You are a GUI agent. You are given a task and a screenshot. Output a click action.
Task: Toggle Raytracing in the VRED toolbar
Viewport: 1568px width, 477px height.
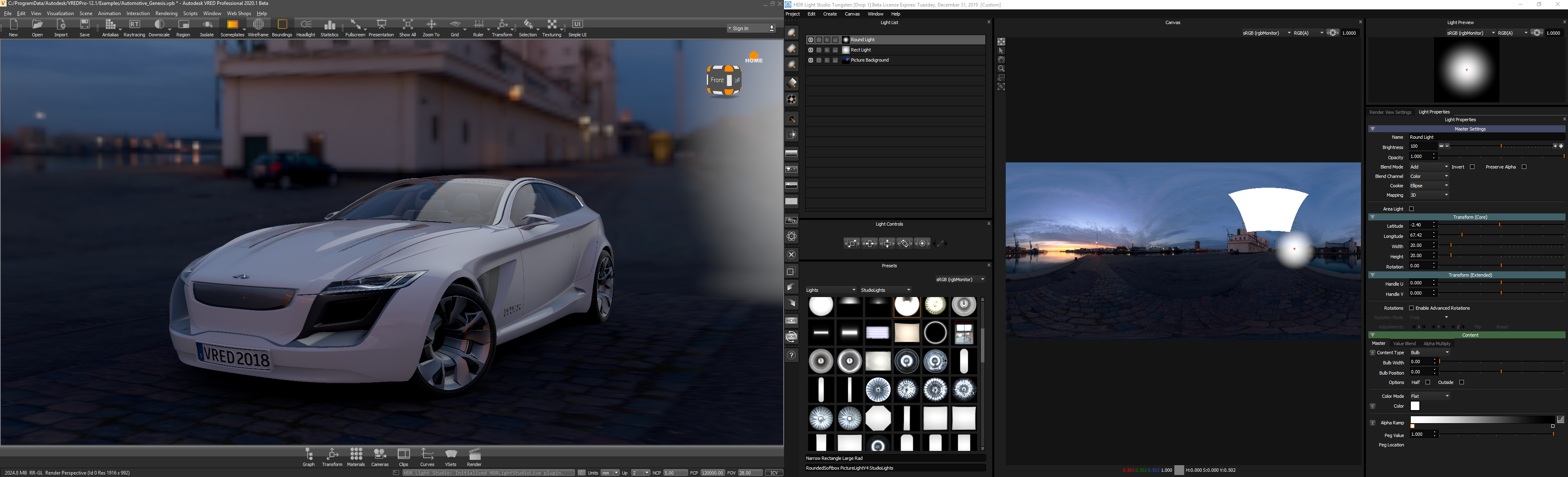coord(134,27)
